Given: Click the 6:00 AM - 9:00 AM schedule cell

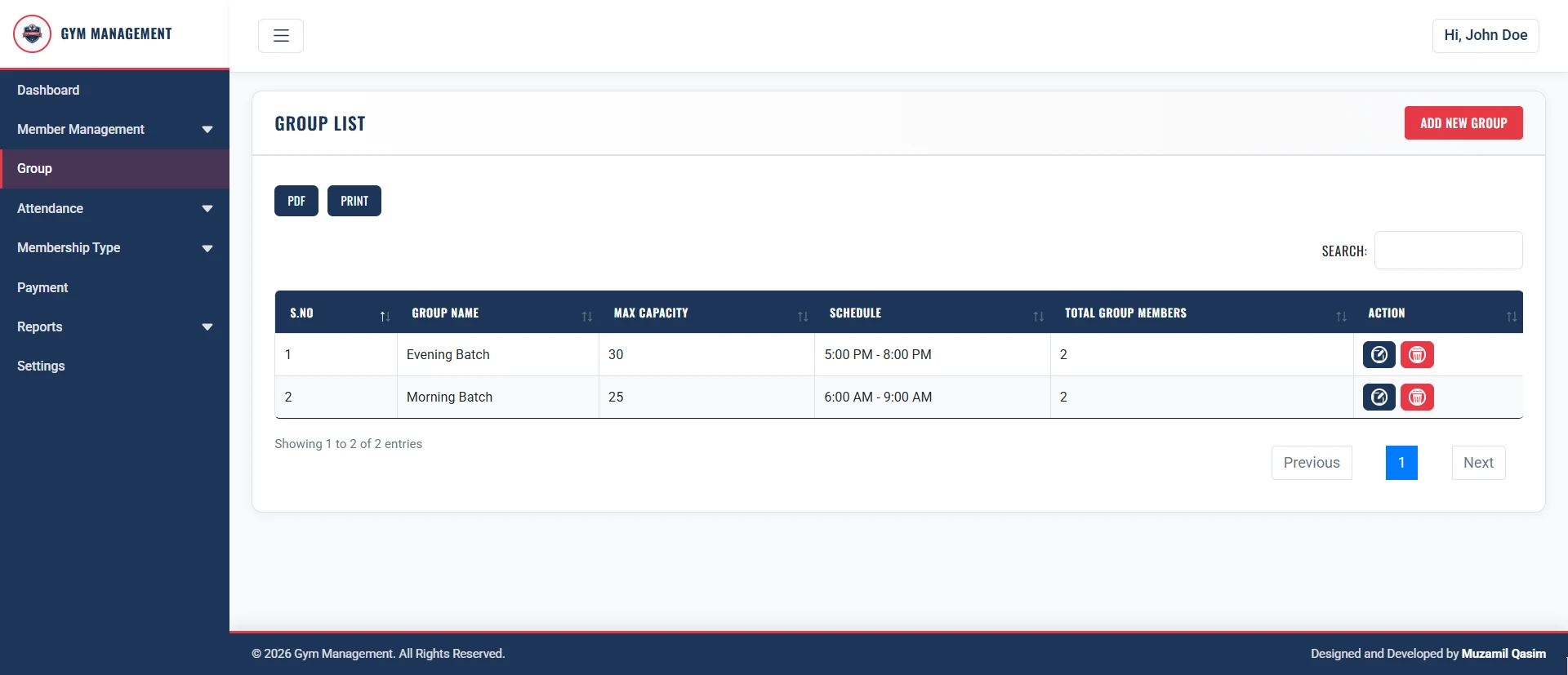Looking at the screenshot, I should 933,397.
